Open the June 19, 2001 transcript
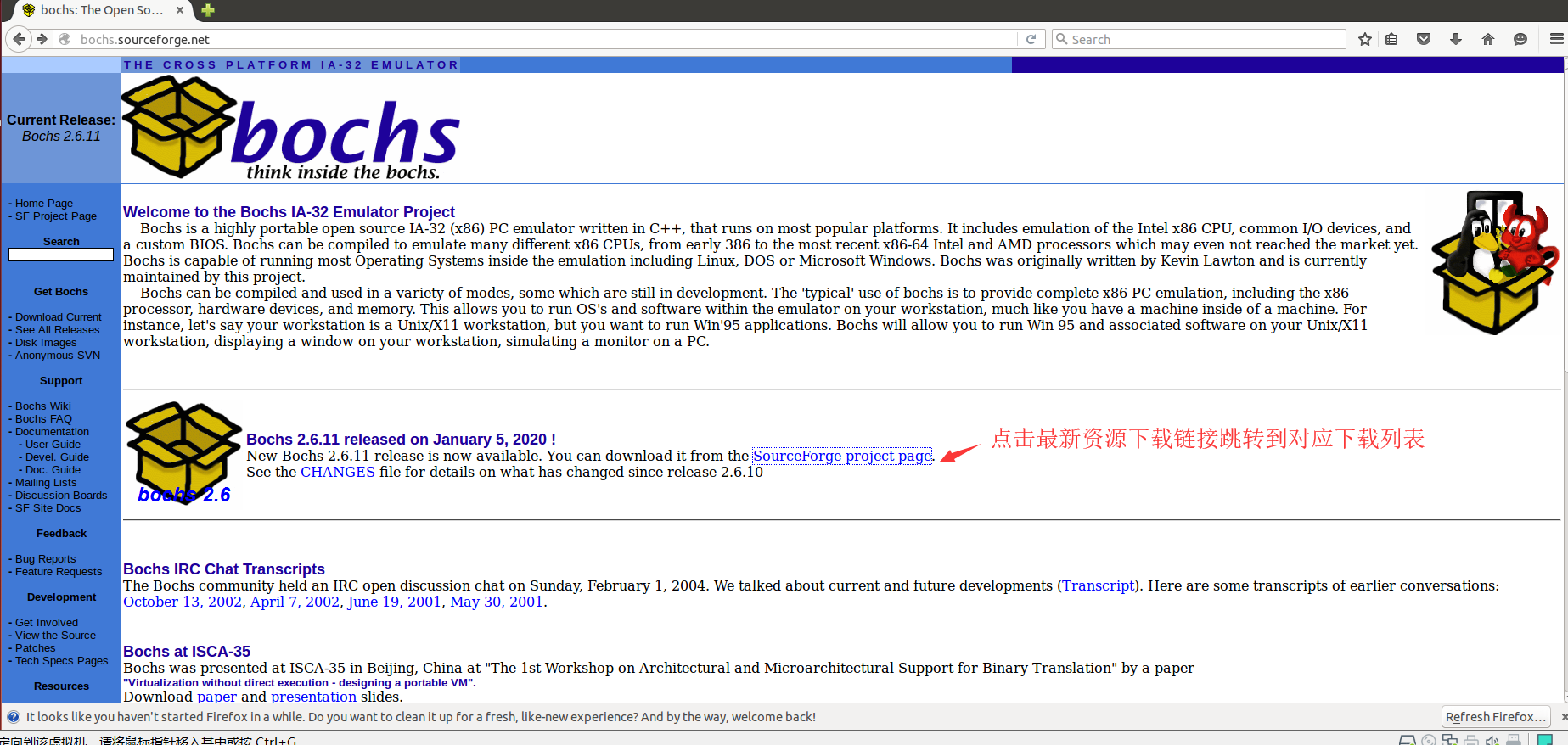1568x745 pixels. [394, 602]
